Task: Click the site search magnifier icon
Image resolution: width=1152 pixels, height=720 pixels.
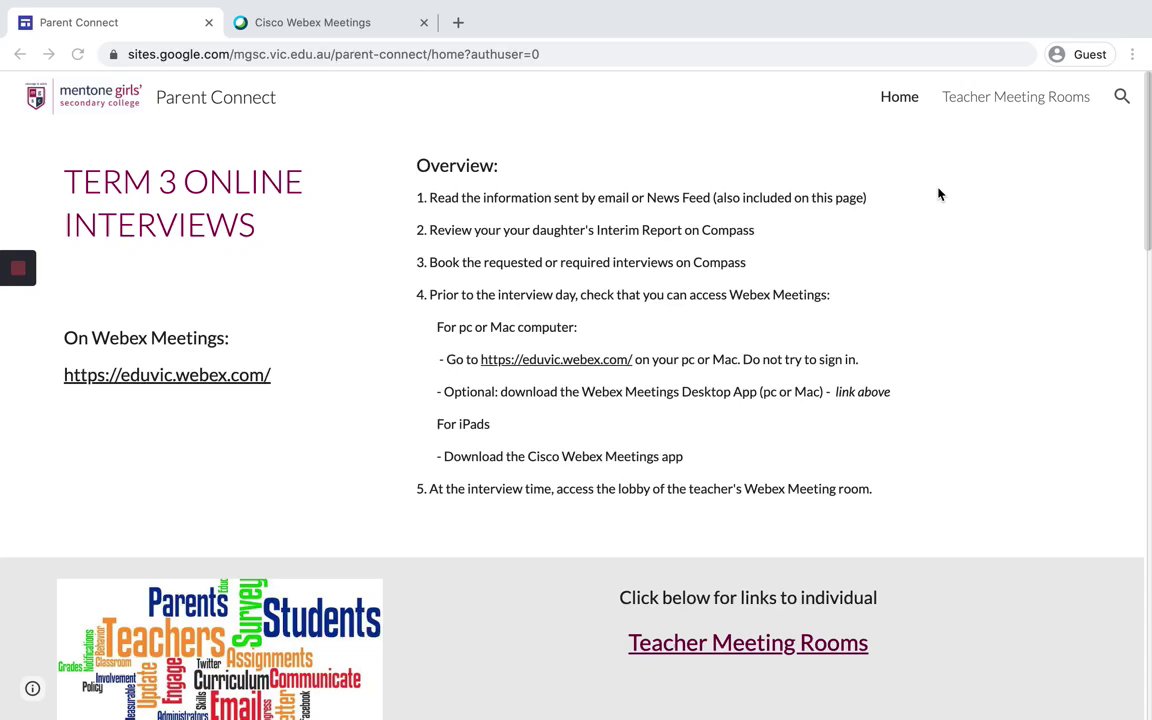Action: point(1122,96)
